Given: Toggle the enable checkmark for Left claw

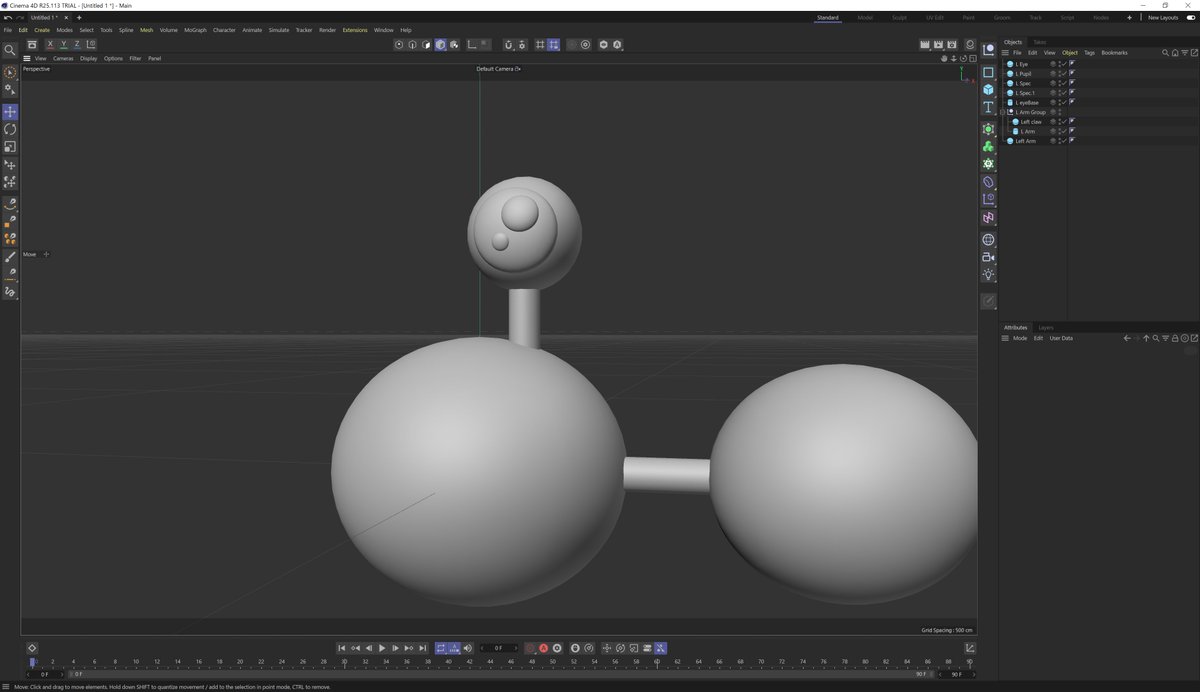Looking at the screenshot, I should coord(1063,122).
